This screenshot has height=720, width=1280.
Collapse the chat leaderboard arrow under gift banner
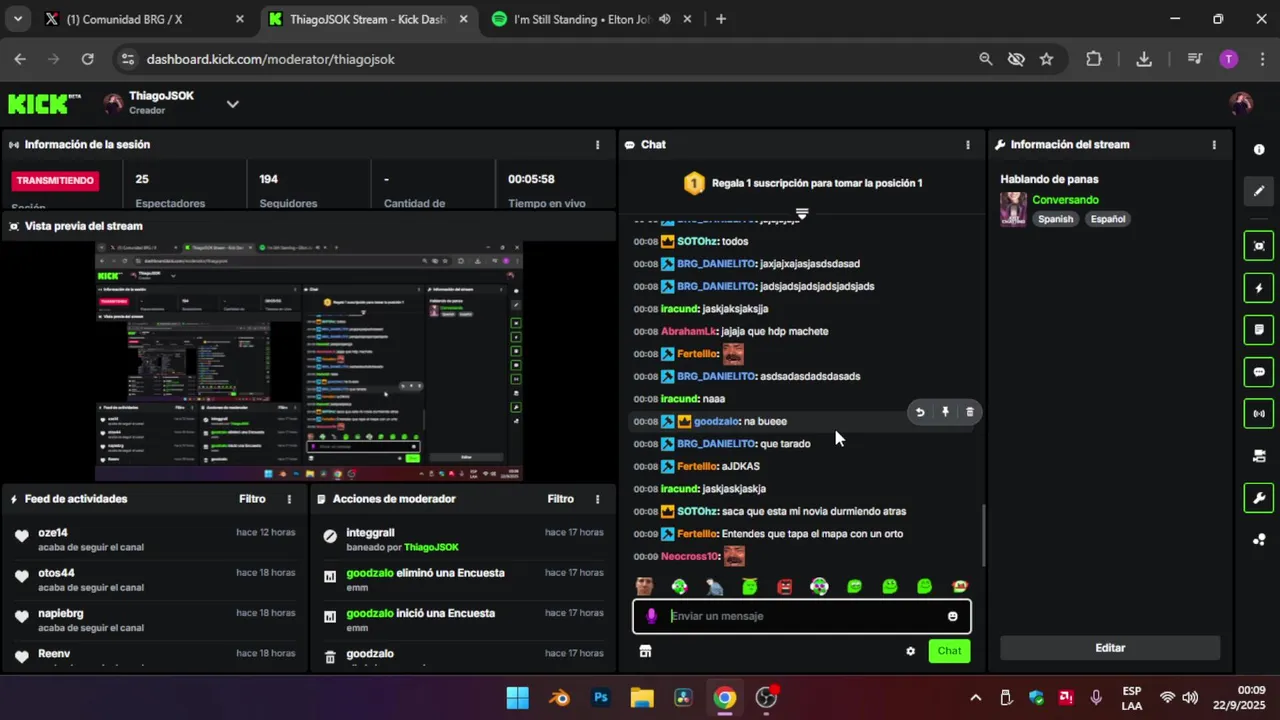pos(801,214)
